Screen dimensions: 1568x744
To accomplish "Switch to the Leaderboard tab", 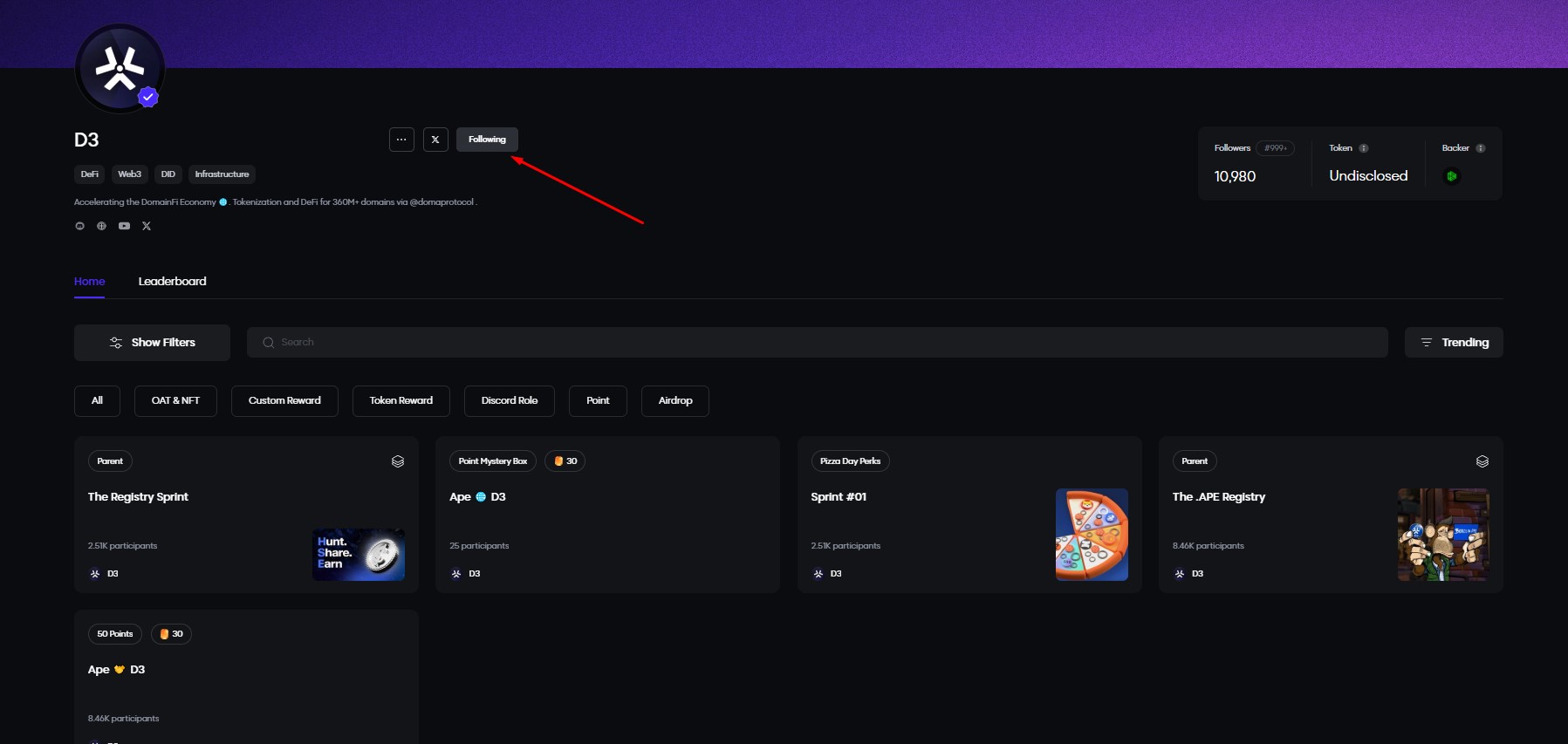I will tap(172, 282).
